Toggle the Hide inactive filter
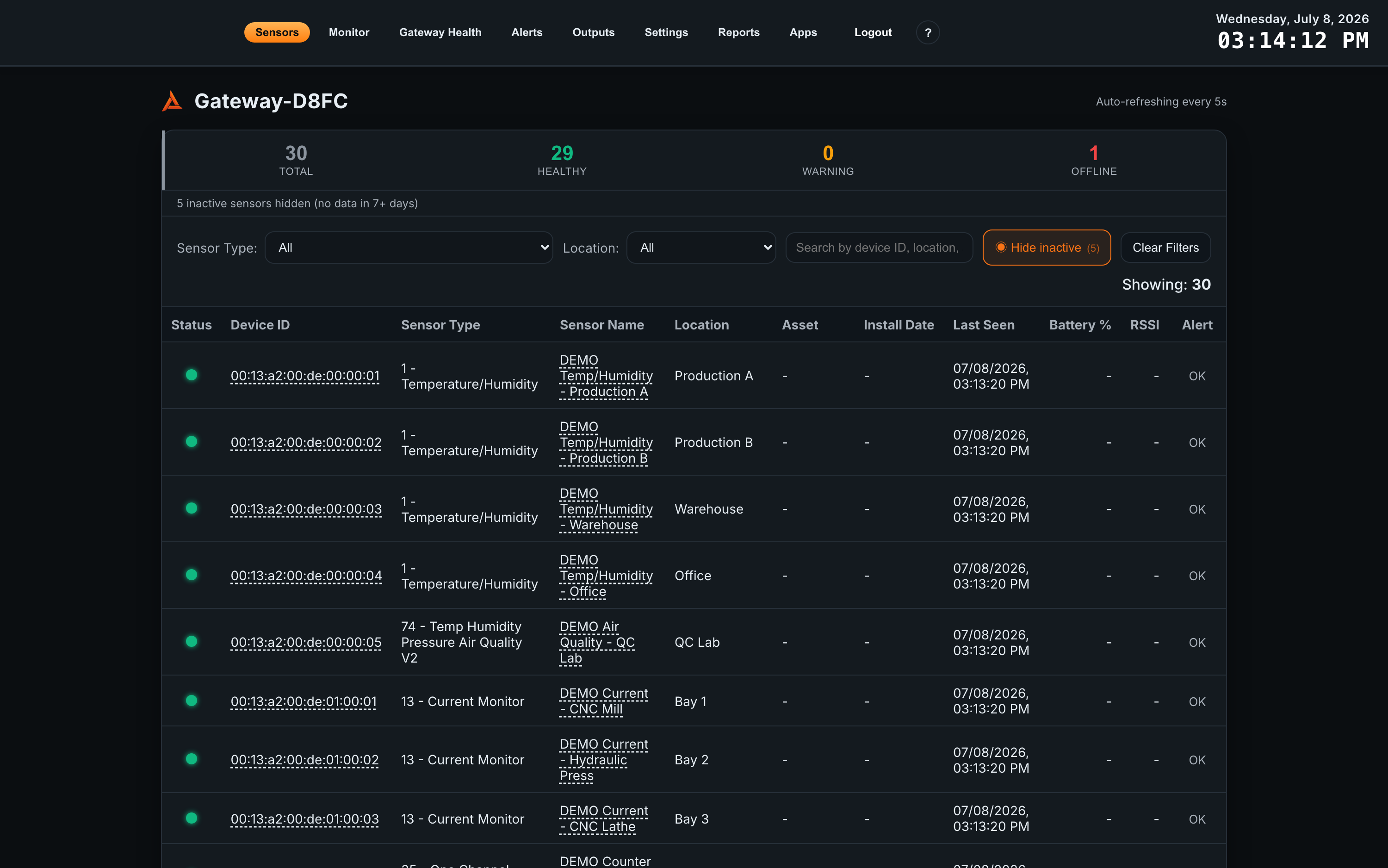The width and height of the screenshot is (1388, 868). coord(1047,248)
